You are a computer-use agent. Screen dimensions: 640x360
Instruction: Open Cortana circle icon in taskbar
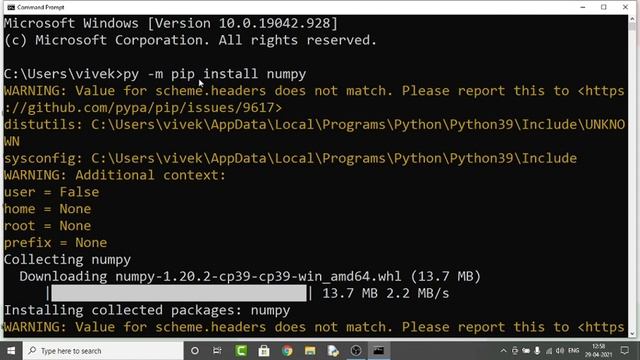tap(195, 351)
